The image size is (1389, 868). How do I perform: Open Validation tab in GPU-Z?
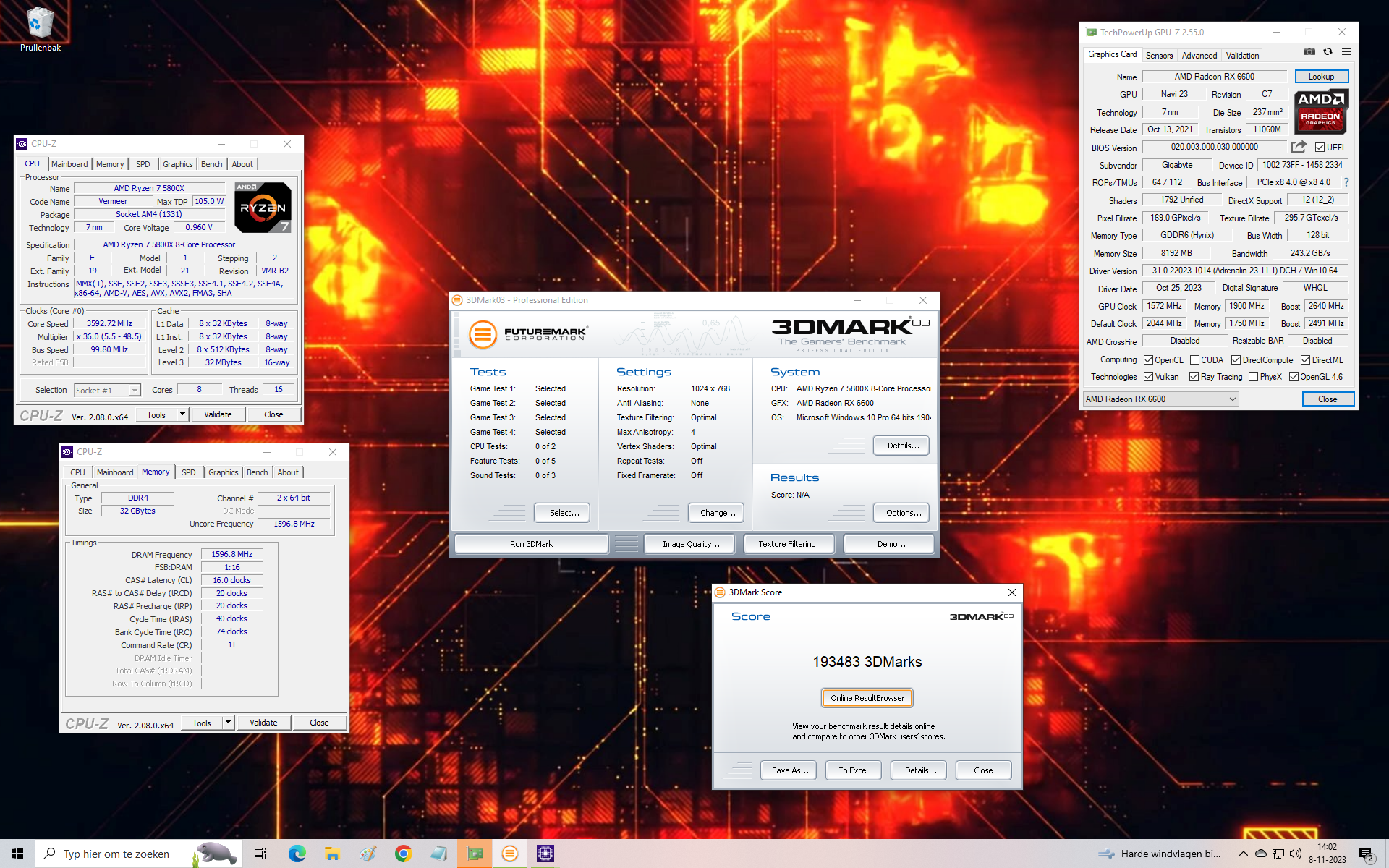click(x=1242, y=55)
